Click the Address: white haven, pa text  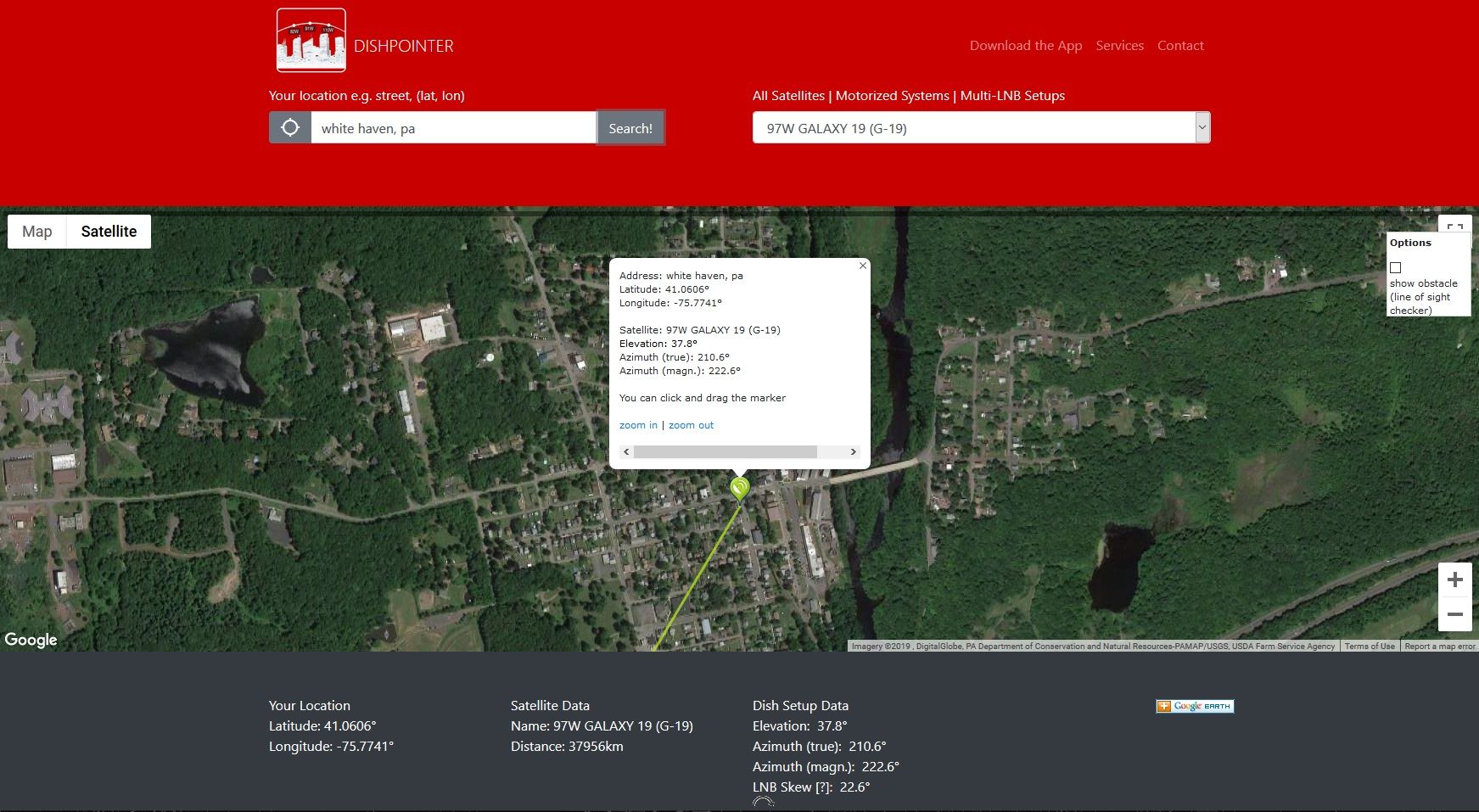coord(681,276)
